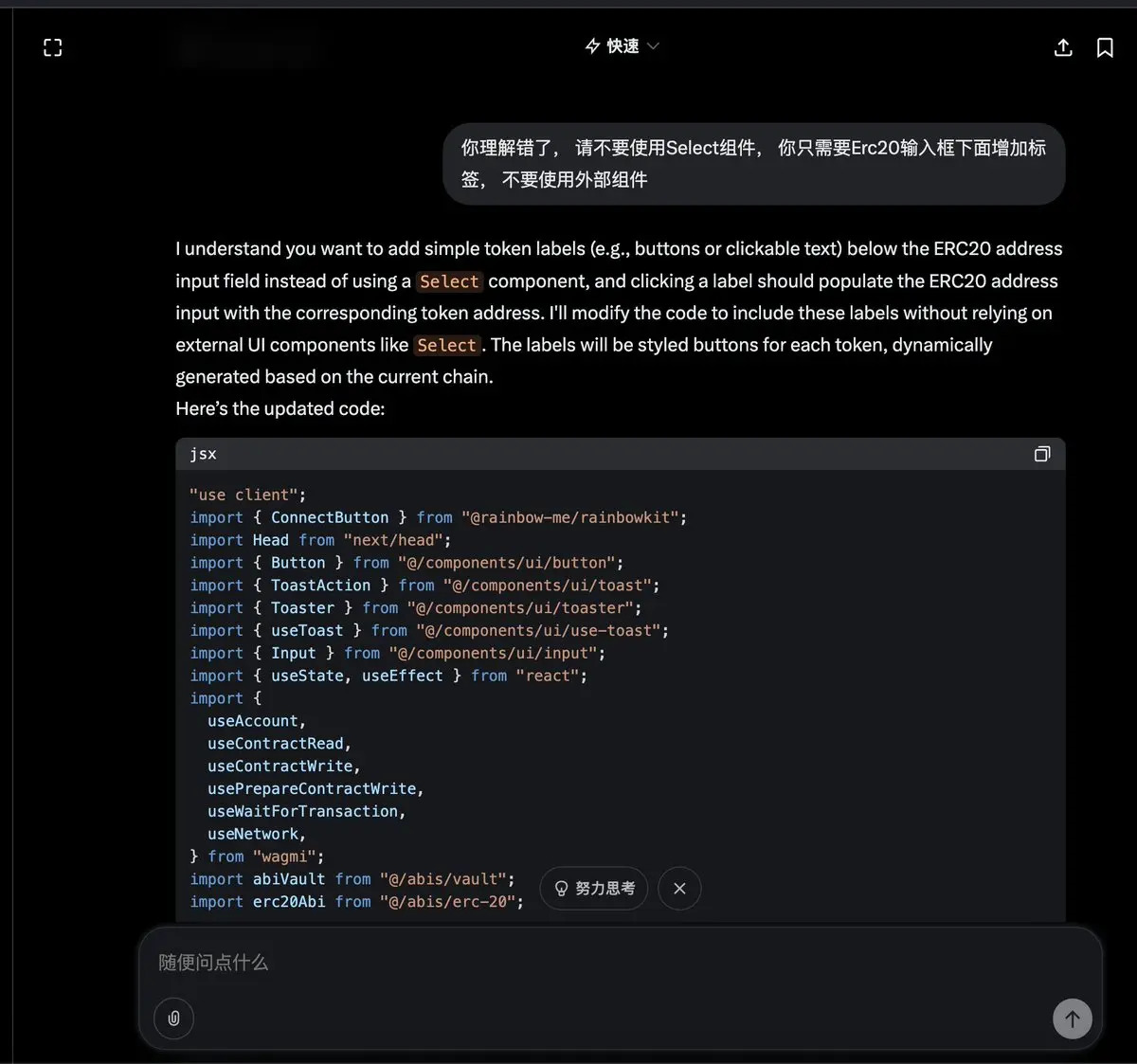Click the "next/head" import line
Screen dimensions: 1137x1064
(320, 540)
